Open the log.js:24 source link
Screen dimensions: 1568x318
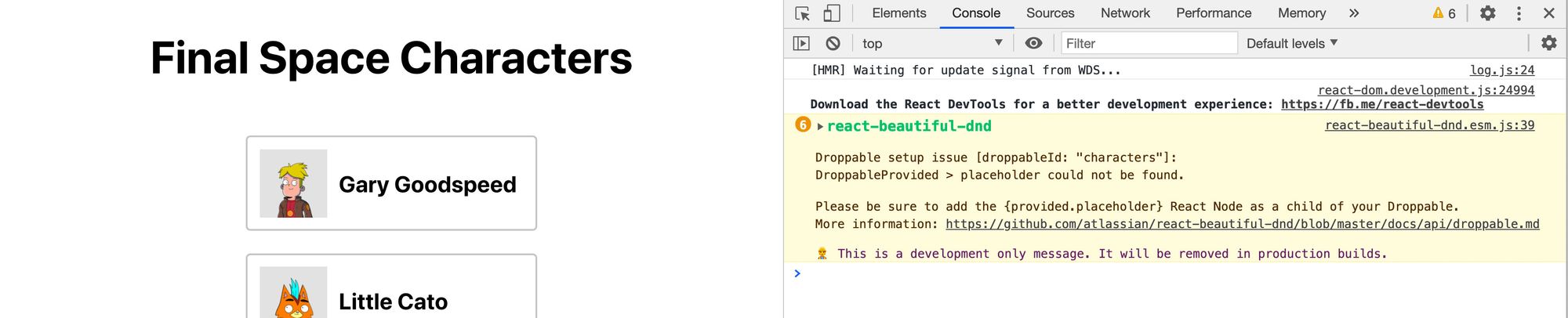point(1502,70)
